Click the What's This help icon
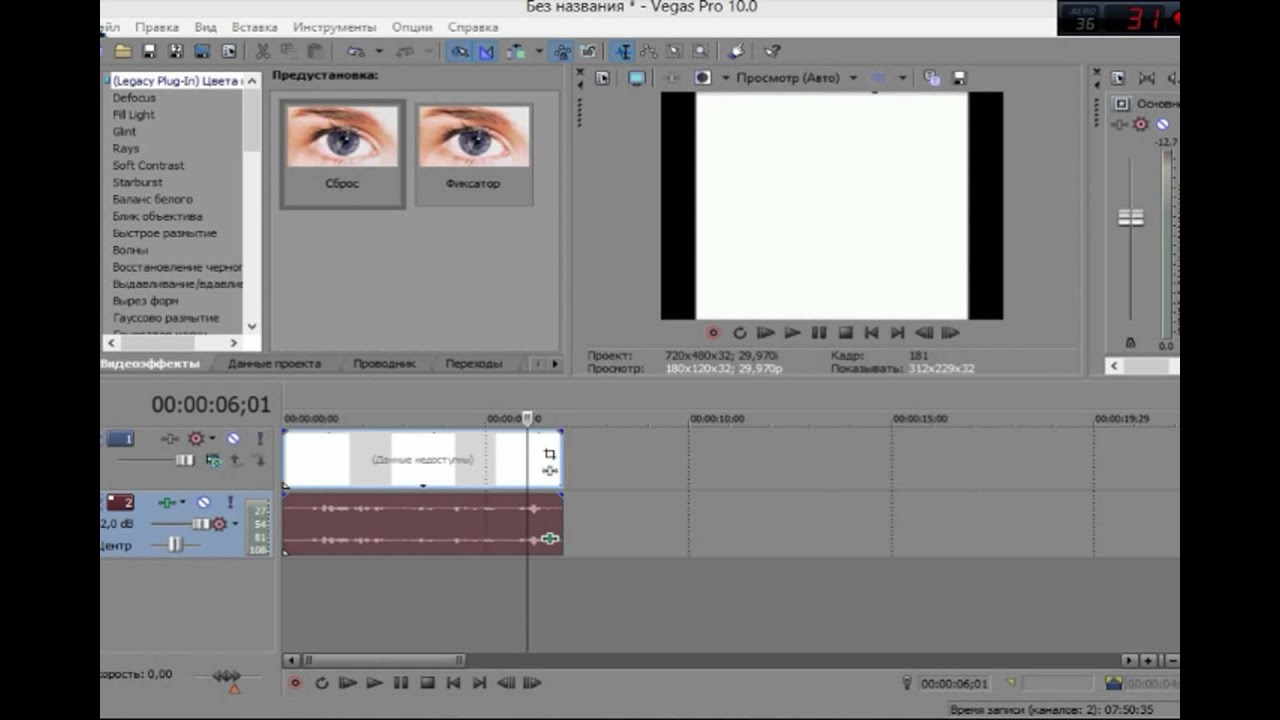The height and width of the screenshot is (720, 1280). pyautogui.click(x=770, y=51)
